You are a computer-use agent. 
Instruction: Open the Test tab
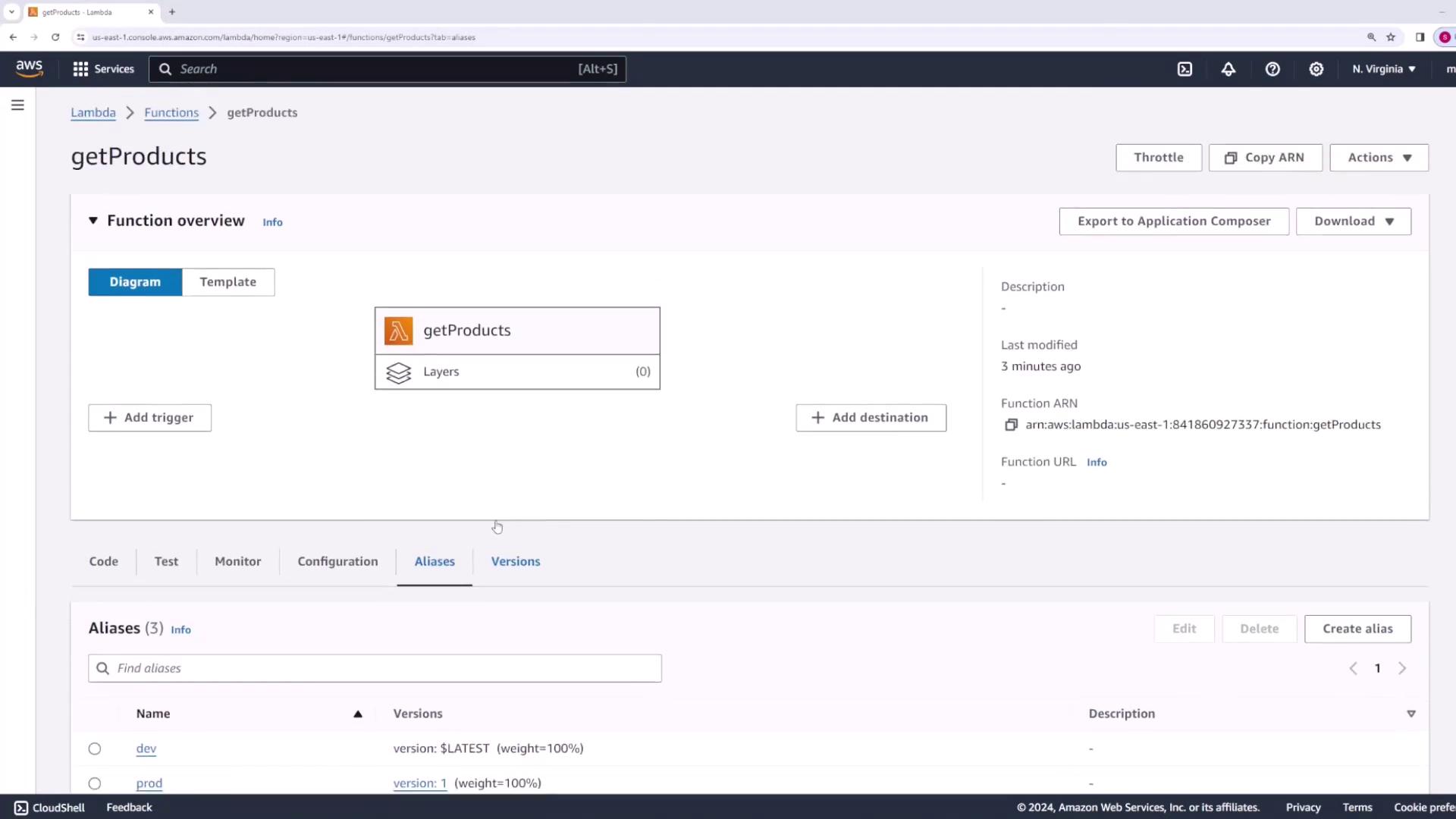click(x=166, y=562)
